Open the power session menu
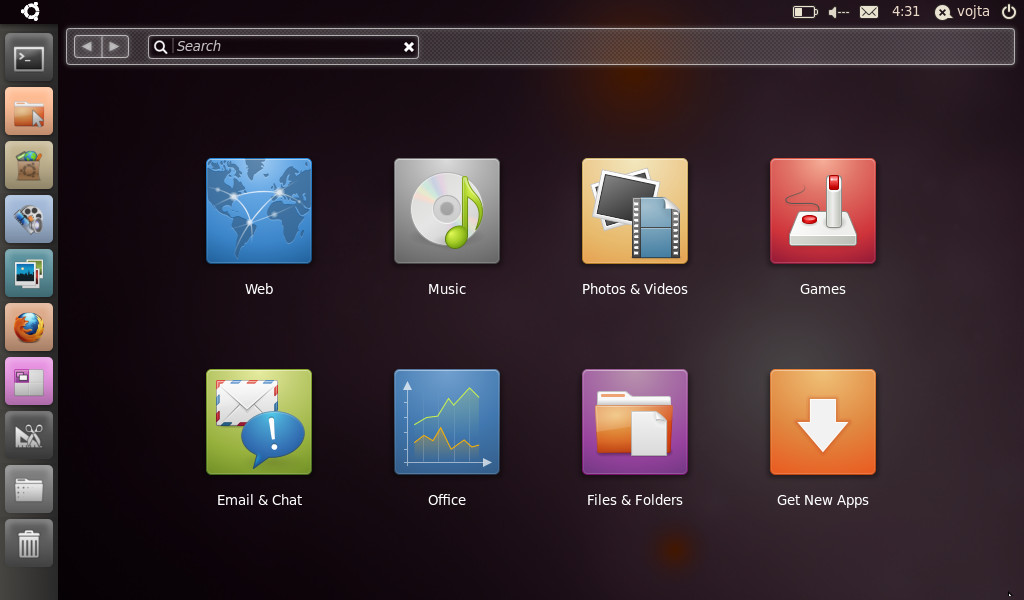Screen dimensions: 1024x600 (x=1008, y=12)
